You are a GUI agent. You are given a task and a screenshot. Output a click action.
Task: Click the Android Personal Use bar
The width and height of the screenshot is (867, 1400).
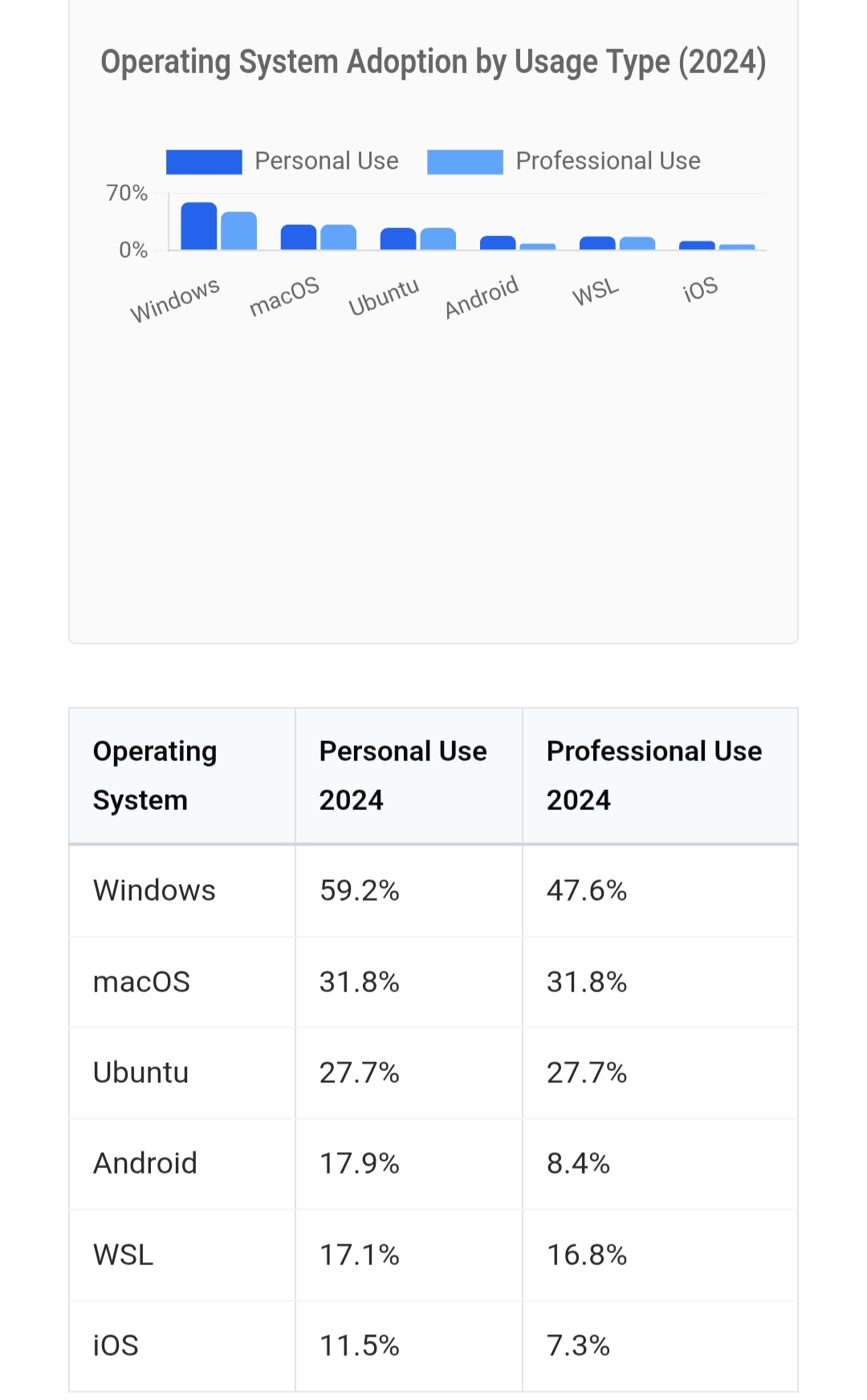(x=498, y=243)
